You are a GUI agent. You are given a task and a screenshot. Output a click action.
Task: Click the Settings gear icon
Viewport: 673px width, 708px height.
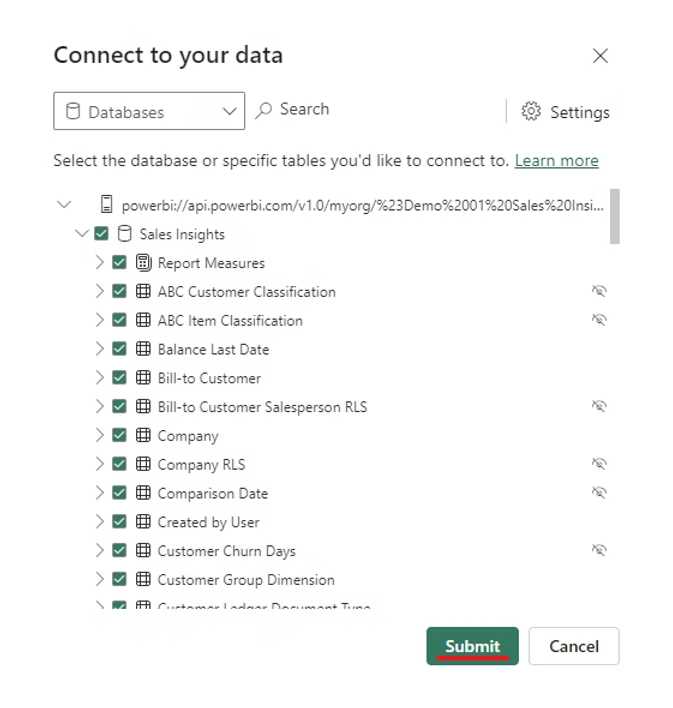(531, 112)
